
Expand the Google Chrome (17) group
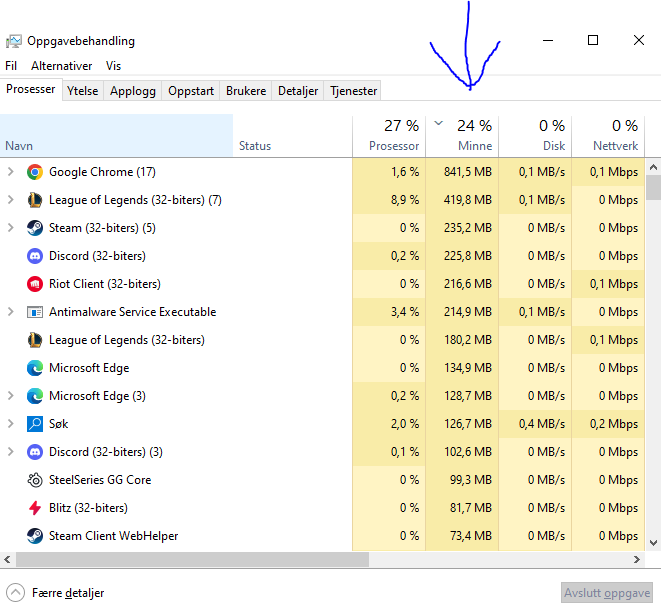click(x=11, y=172)
